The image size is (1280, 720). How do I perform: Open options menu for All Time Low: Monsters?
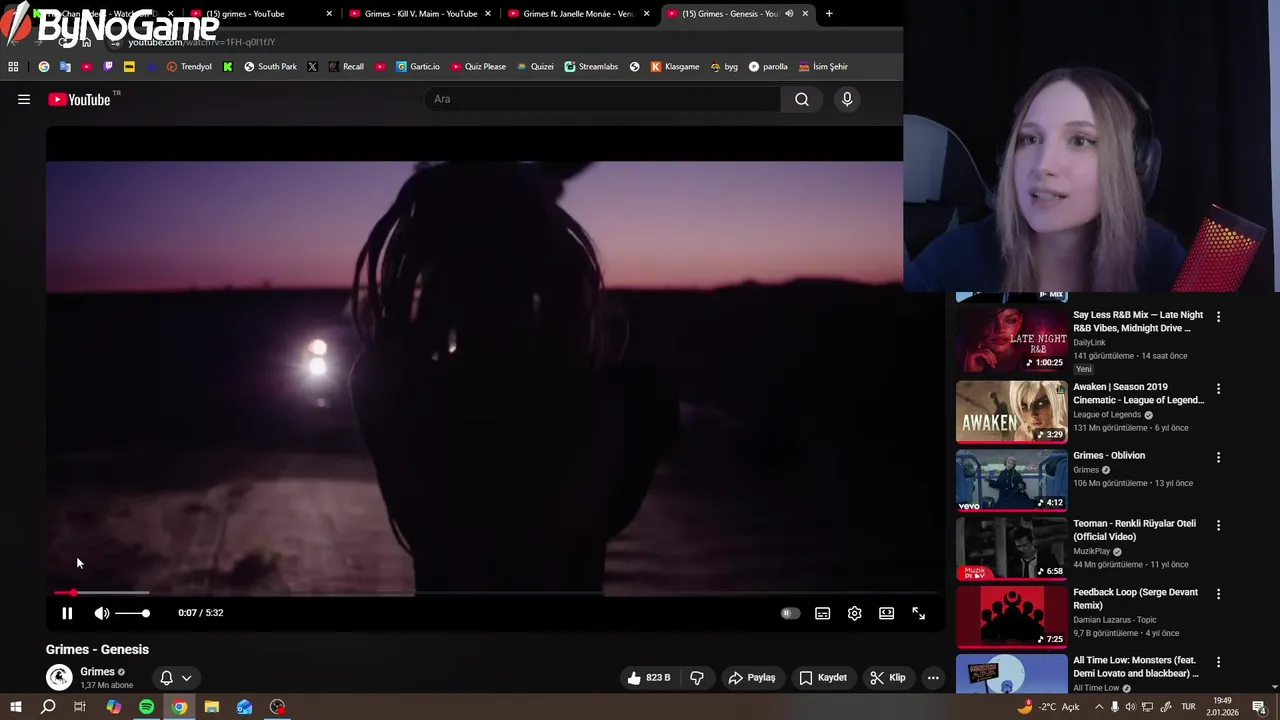[1218, 662]
